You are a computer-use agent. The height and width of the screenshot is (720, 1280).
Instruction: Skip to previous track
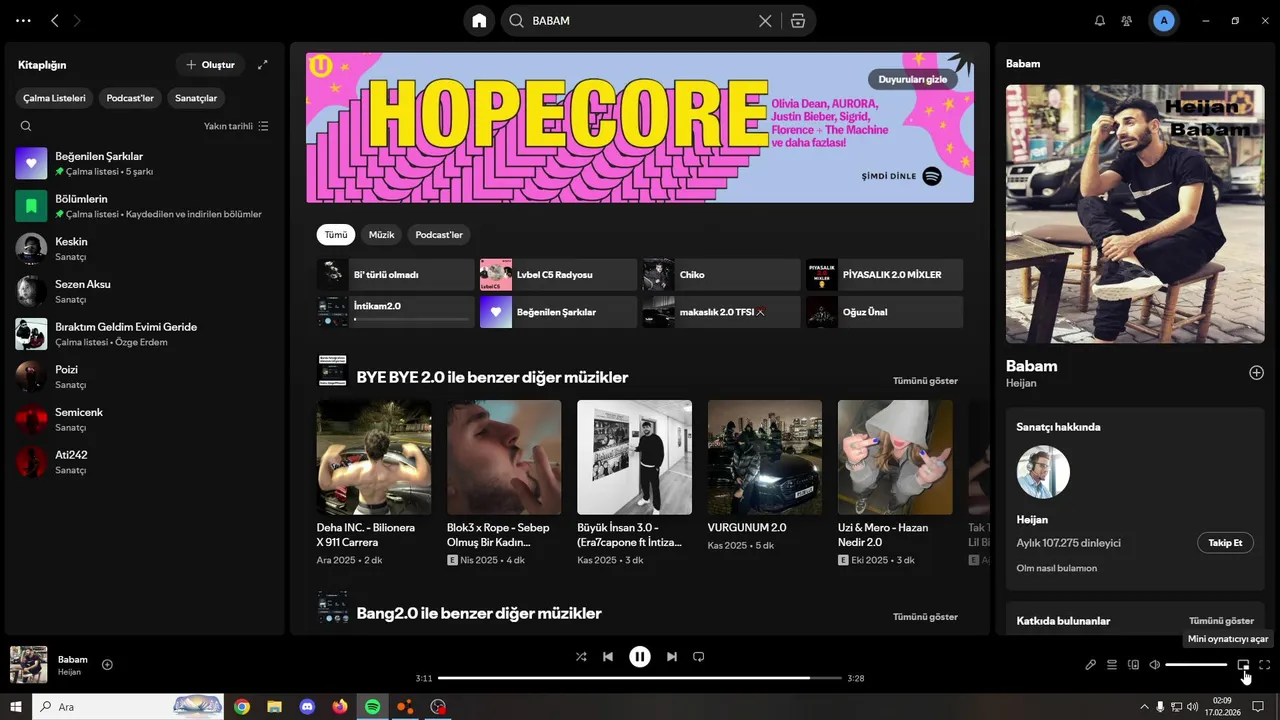[608, 657]
